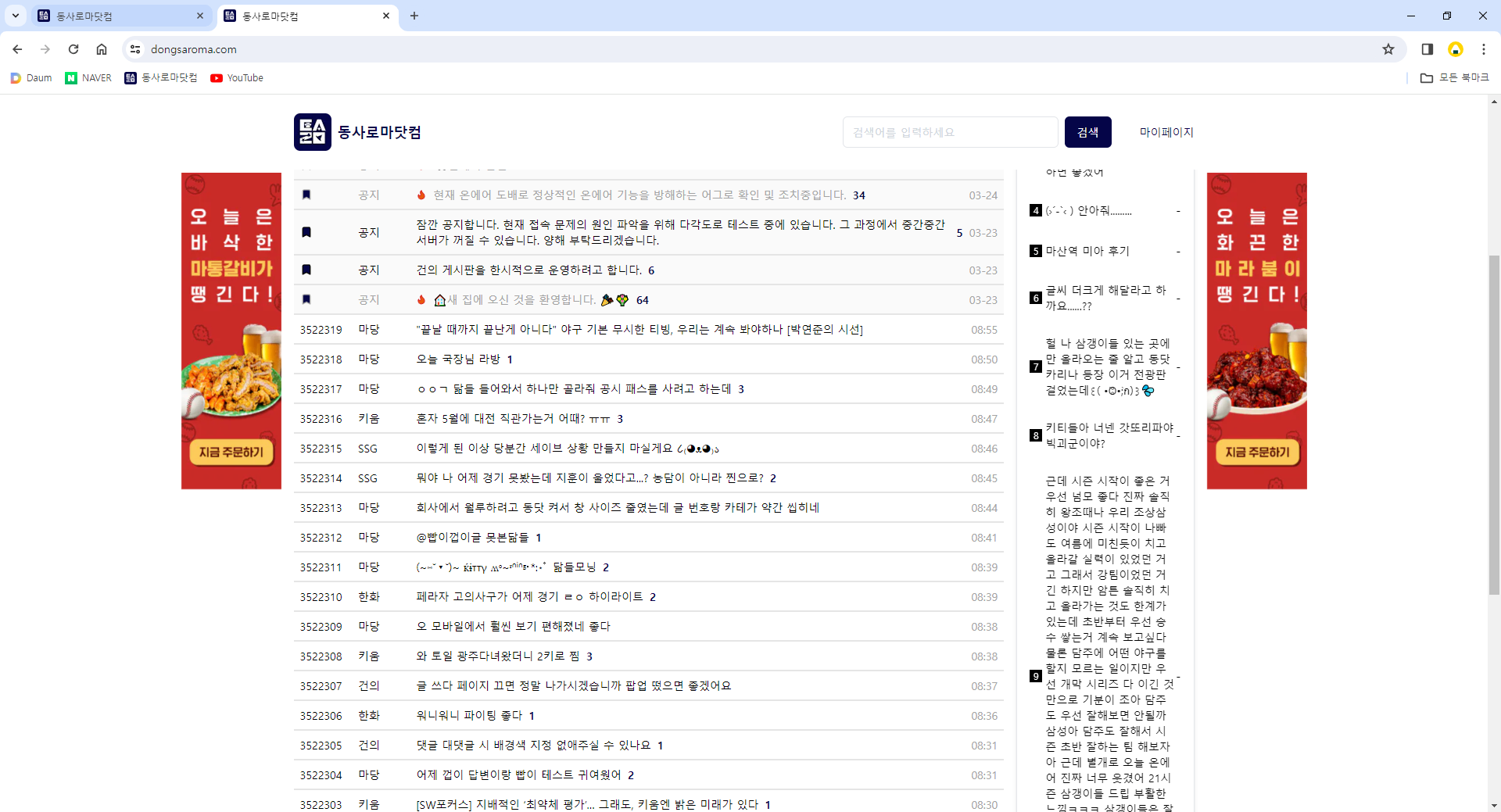This screenshot has height=812, width=1501.
Task: Click the 지금 주문하기 button on left ad
Action: coord(231,453)
